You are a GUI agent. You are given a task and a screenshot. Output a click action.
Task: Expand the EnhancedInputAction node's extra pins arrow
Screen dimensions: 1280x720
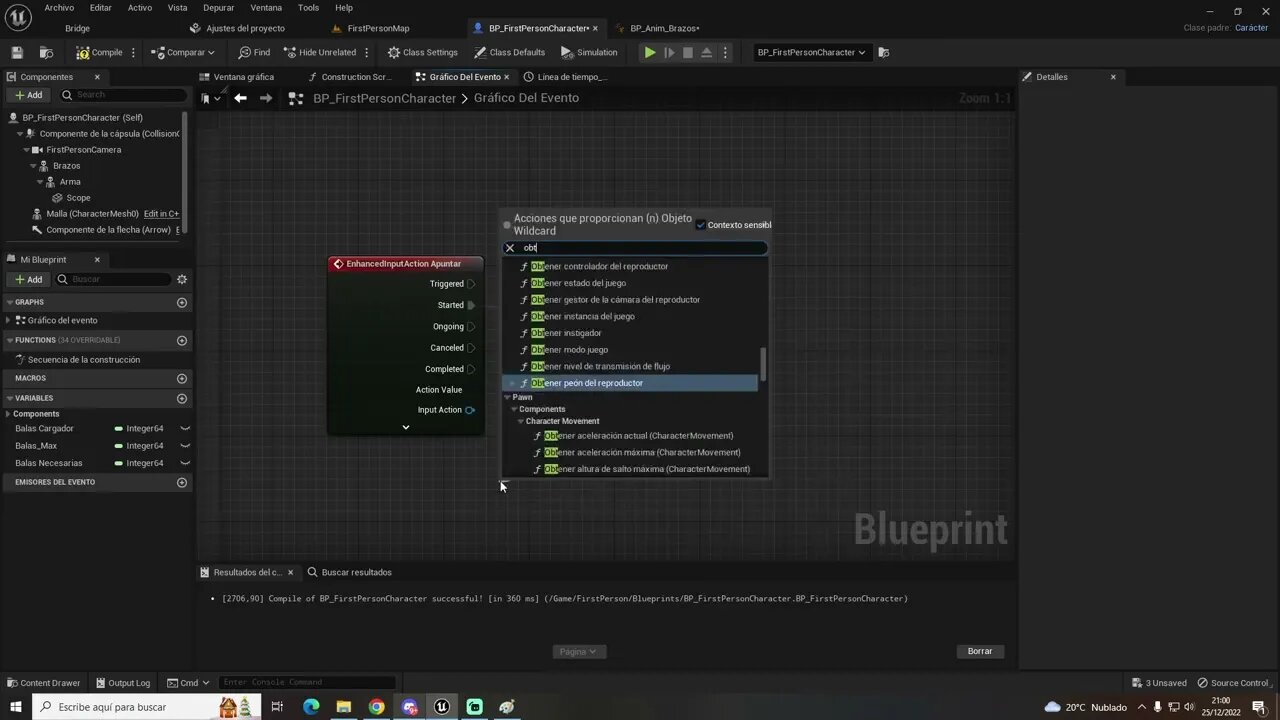(x=405, y=427)
